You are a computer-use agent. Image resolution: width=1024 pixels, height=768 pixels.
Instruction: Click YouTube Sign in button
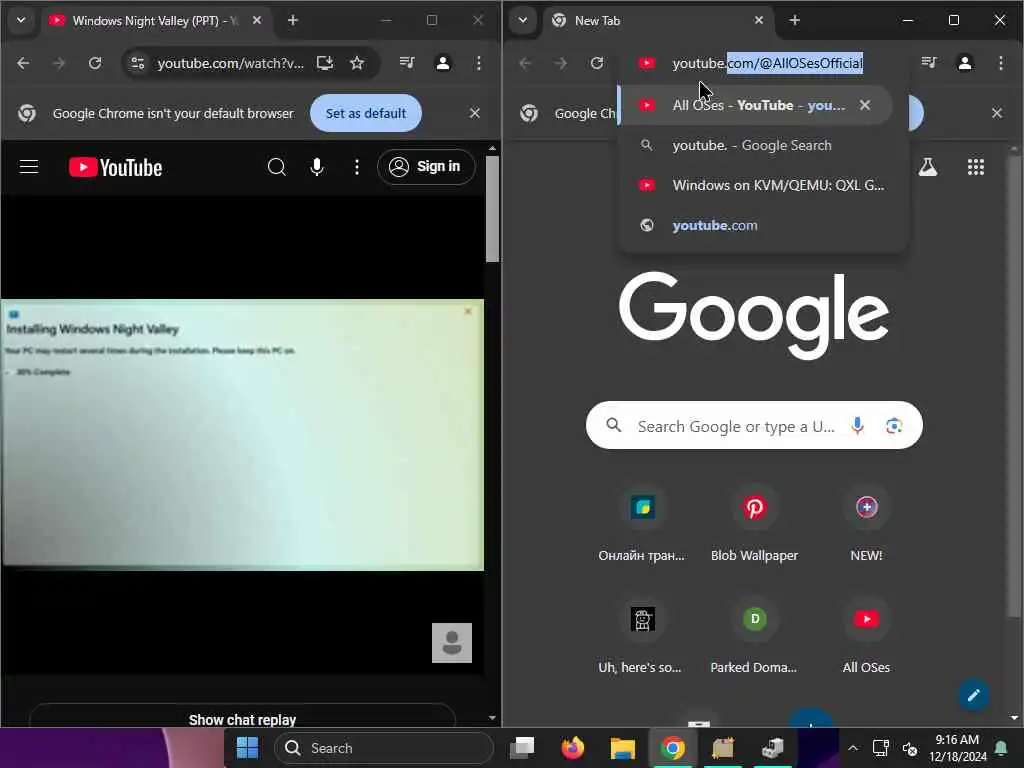426,167
